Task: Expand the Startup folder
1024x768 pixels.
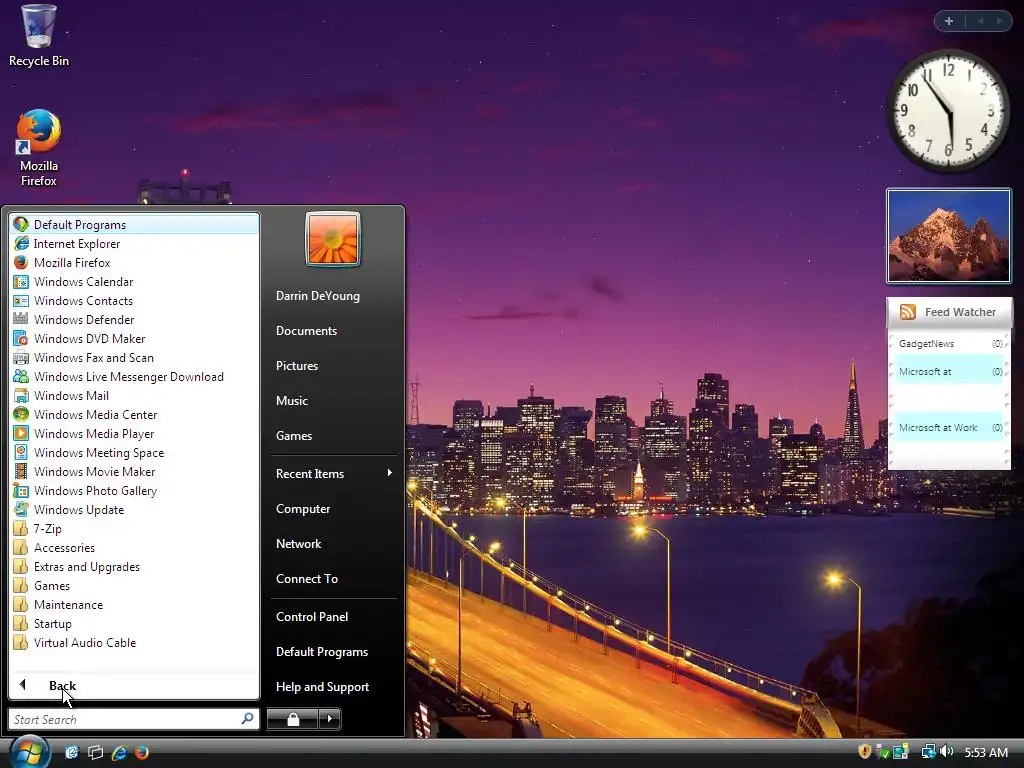Action: click(134, 623)
